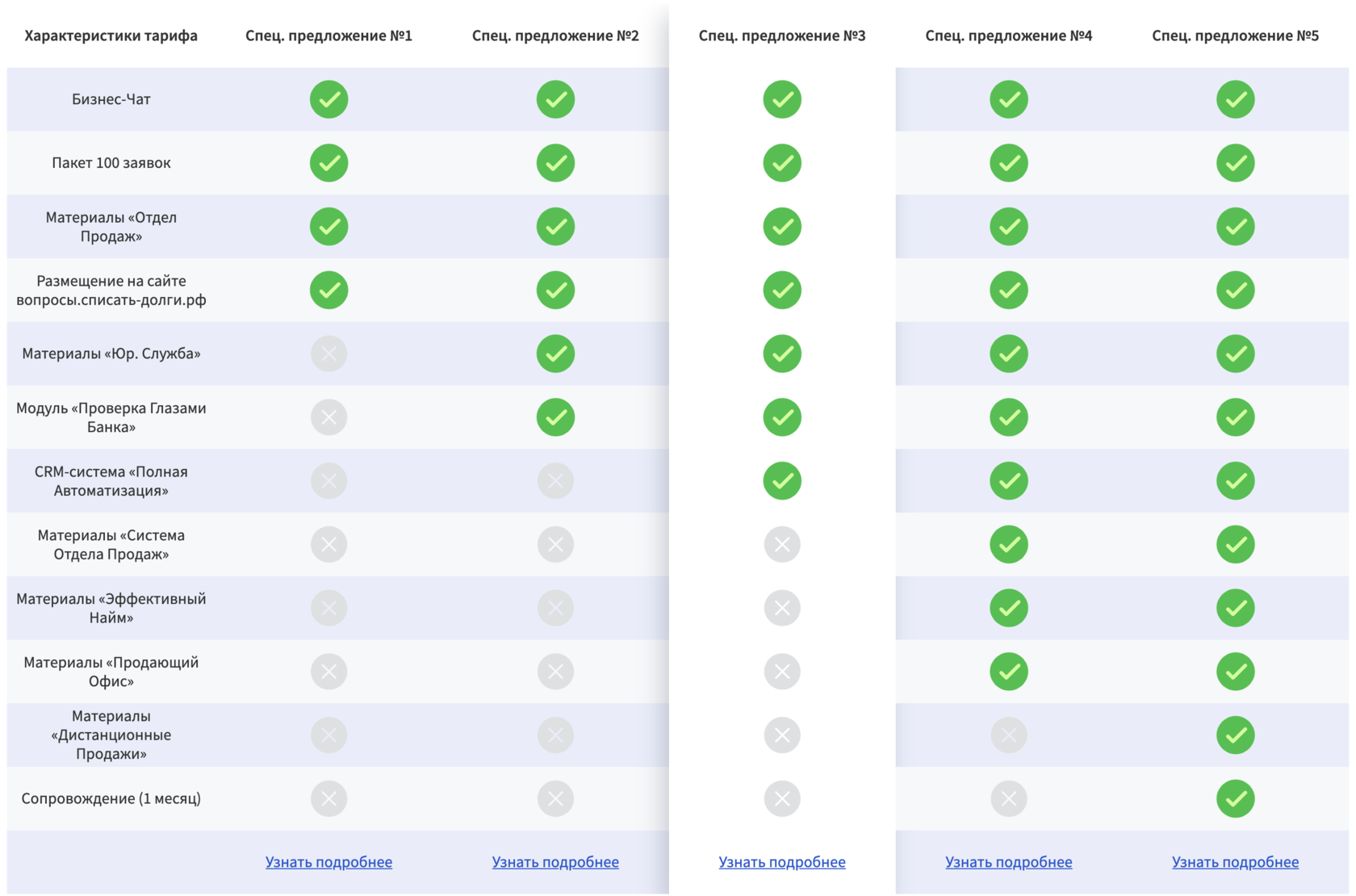
Task: Click the Бизнес-Чат checkmark under предложение №1
Action: point(329,99)
